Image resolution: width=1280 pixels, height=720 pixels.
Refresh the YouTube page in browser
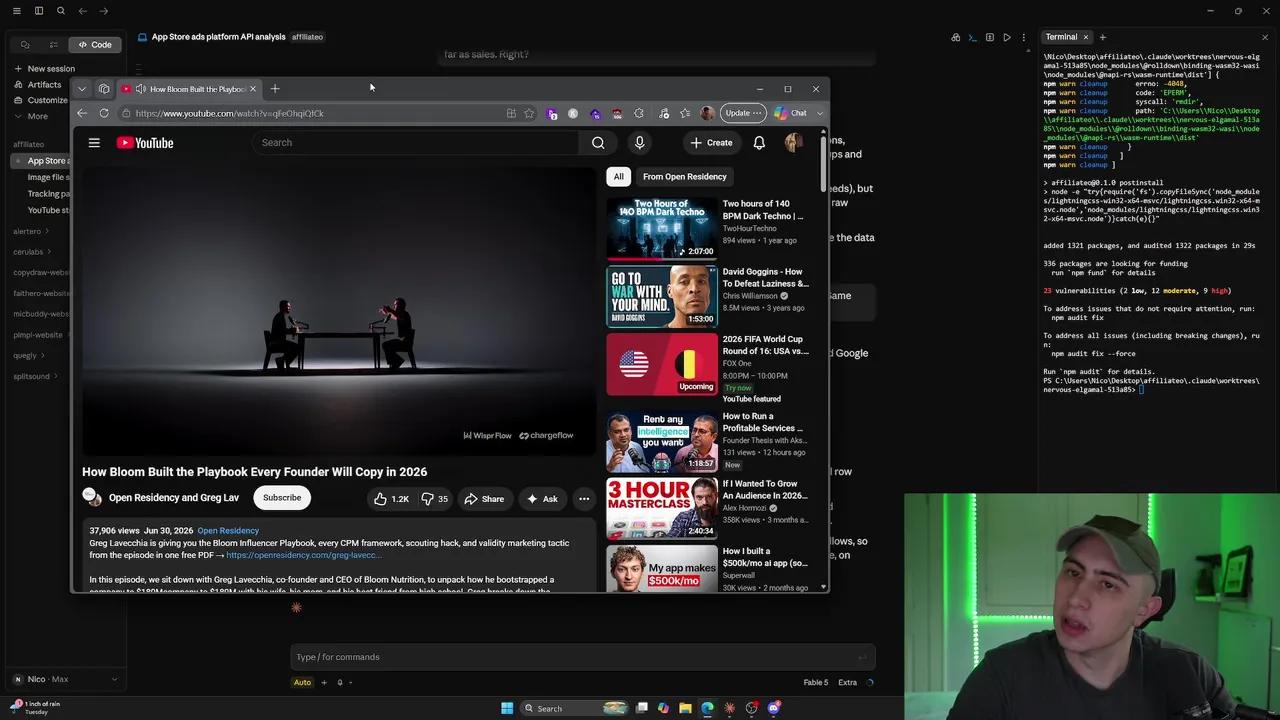(x=104, y=113)
